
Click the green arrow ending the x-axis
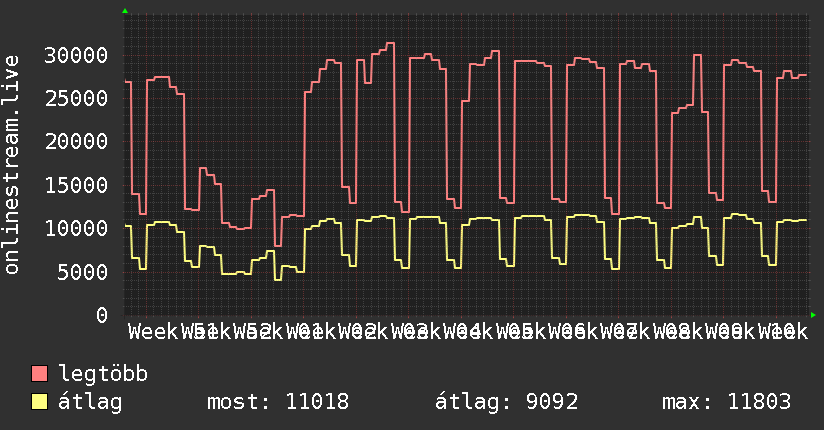(813, 315)
